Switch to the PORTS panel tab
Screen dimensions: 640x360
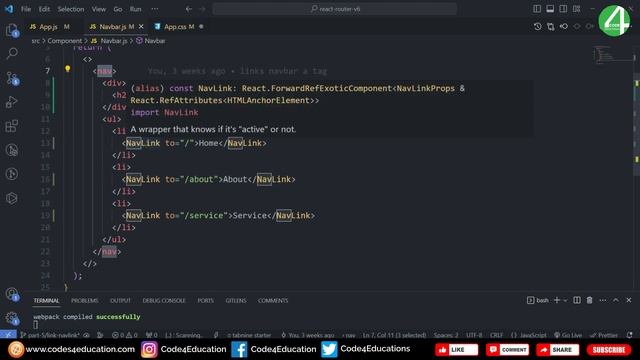click(205, 300)
